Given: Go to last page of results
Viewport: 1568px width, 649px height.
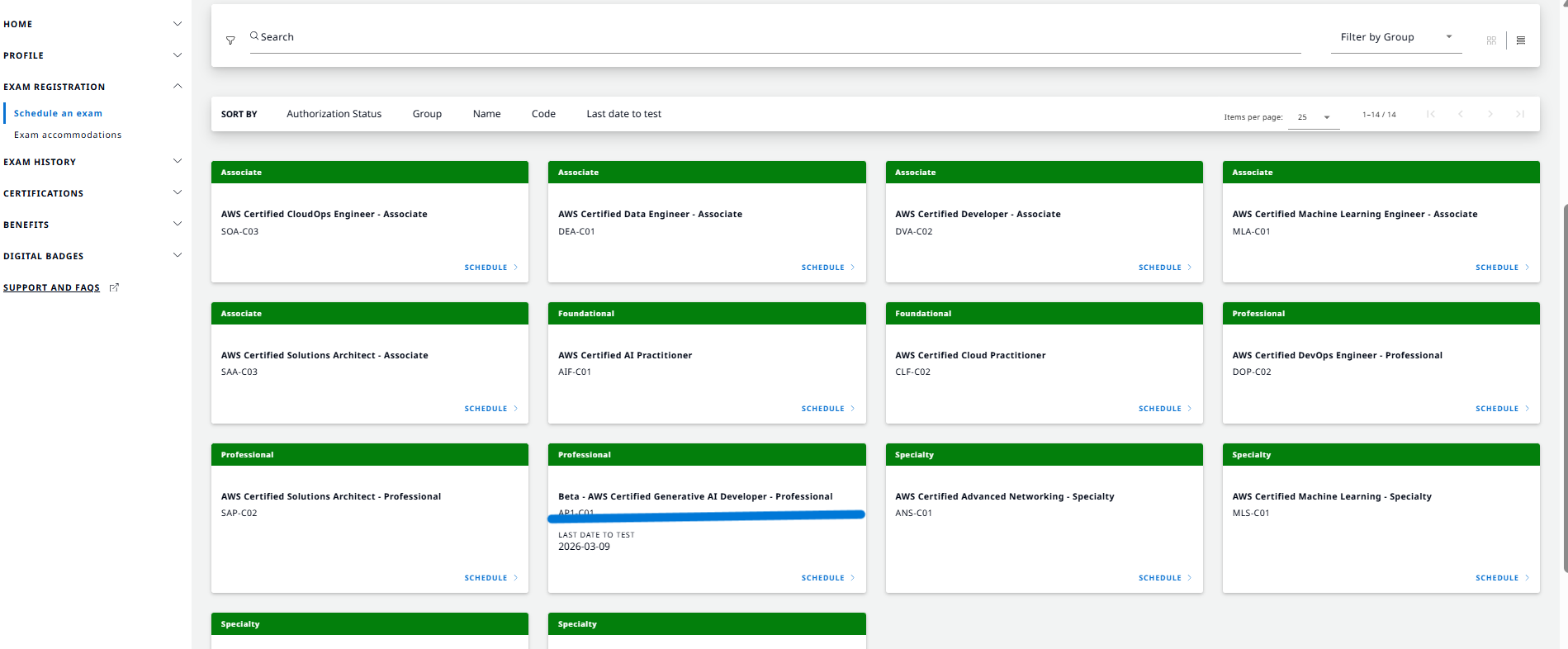Looking at the screenshot, I should 1520,114.
